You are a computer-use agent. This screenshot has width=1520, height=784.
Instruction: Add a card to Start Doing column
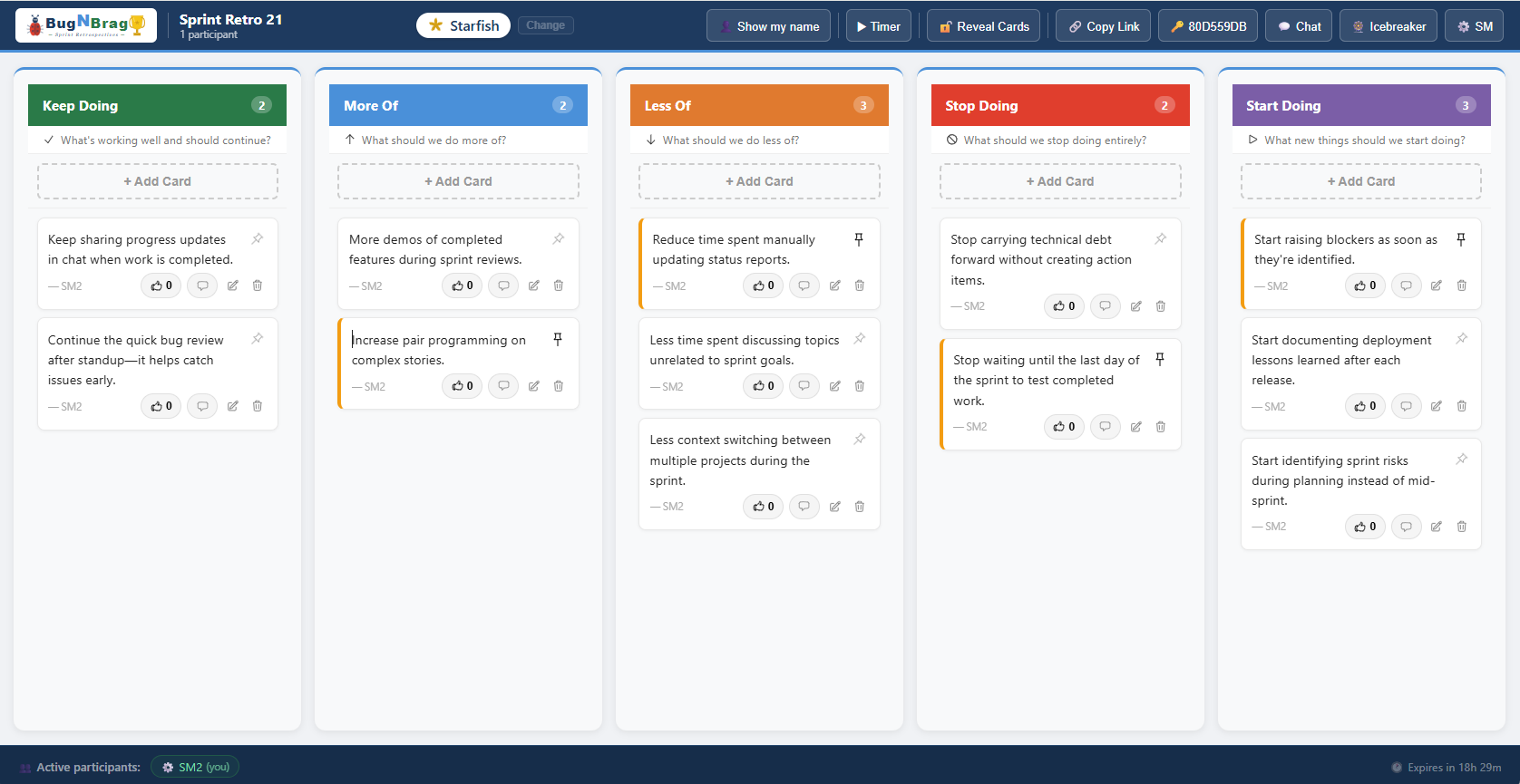(1361, 181)
